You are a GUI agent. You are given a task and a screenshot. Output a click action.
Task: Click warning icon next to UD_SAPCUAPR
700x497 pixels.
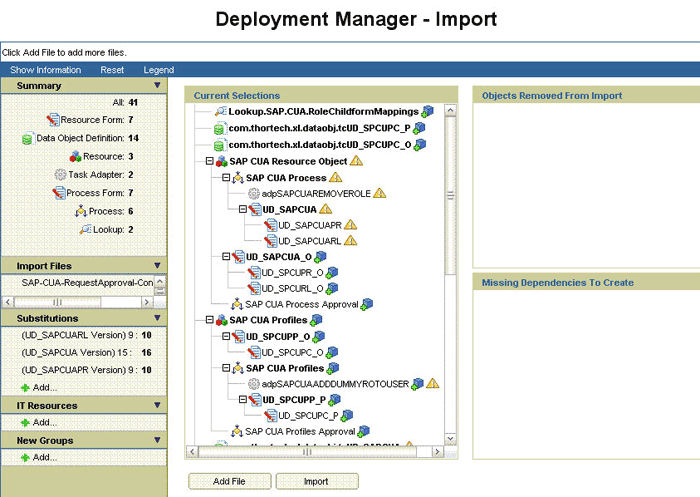[x=350, y=225]
